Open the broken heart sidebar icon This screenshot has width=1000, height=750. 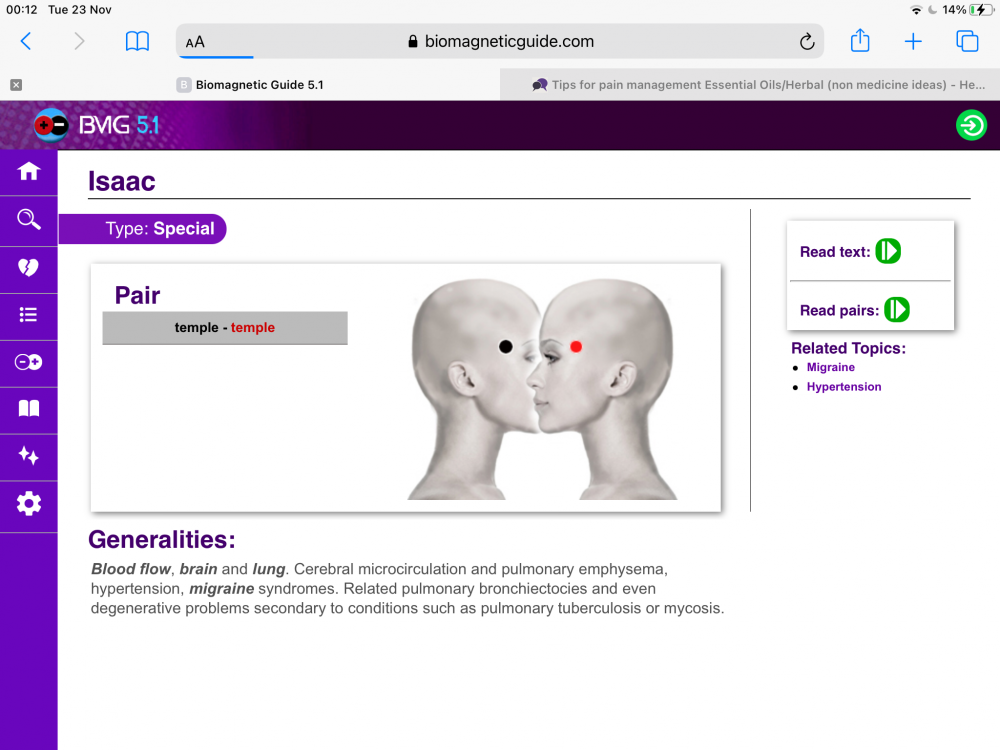pyautogui.click(x=28, y=267)
